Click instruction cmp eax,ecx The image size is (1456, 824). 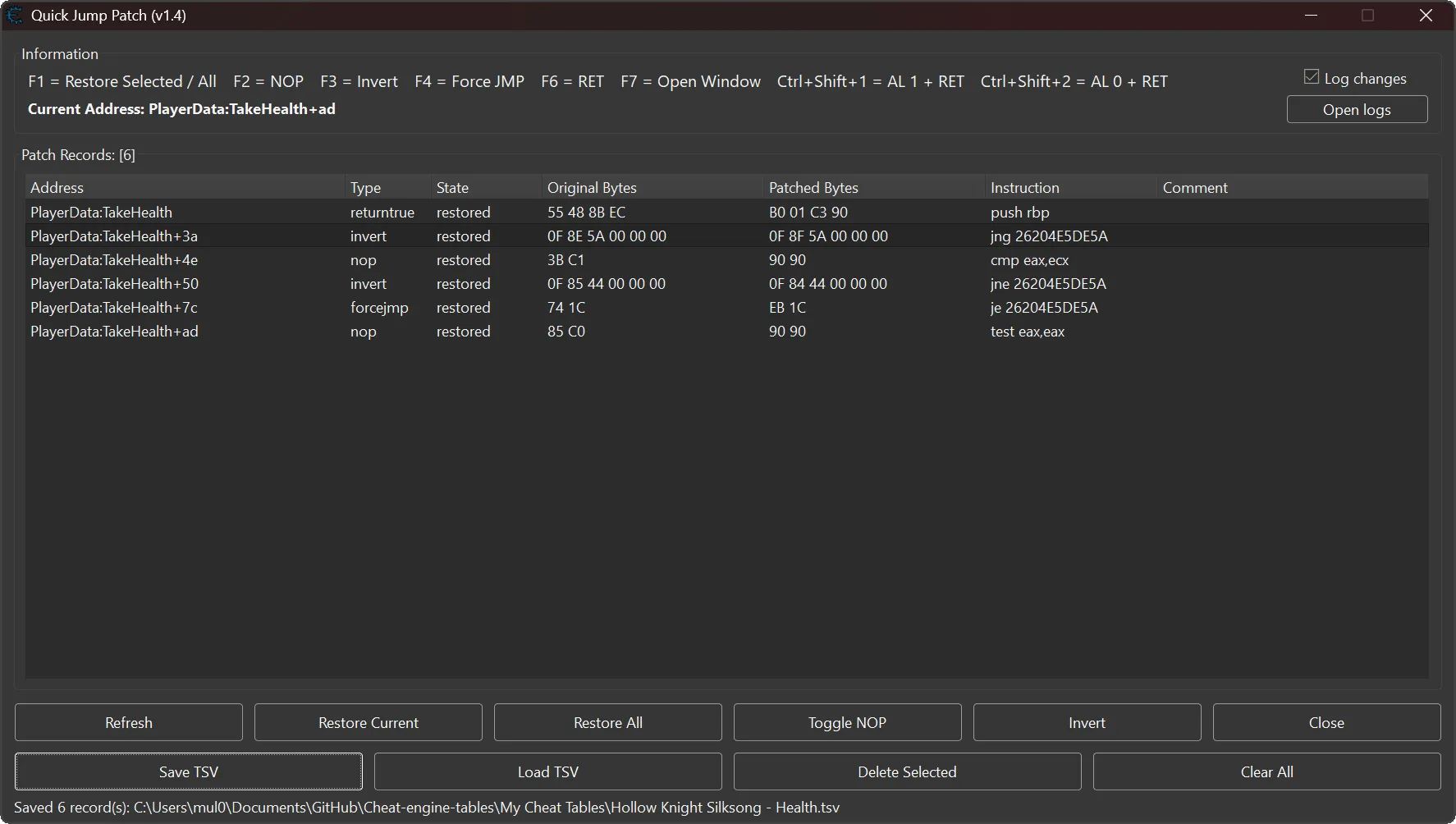pyautogui.click(x=1029, y=260)
